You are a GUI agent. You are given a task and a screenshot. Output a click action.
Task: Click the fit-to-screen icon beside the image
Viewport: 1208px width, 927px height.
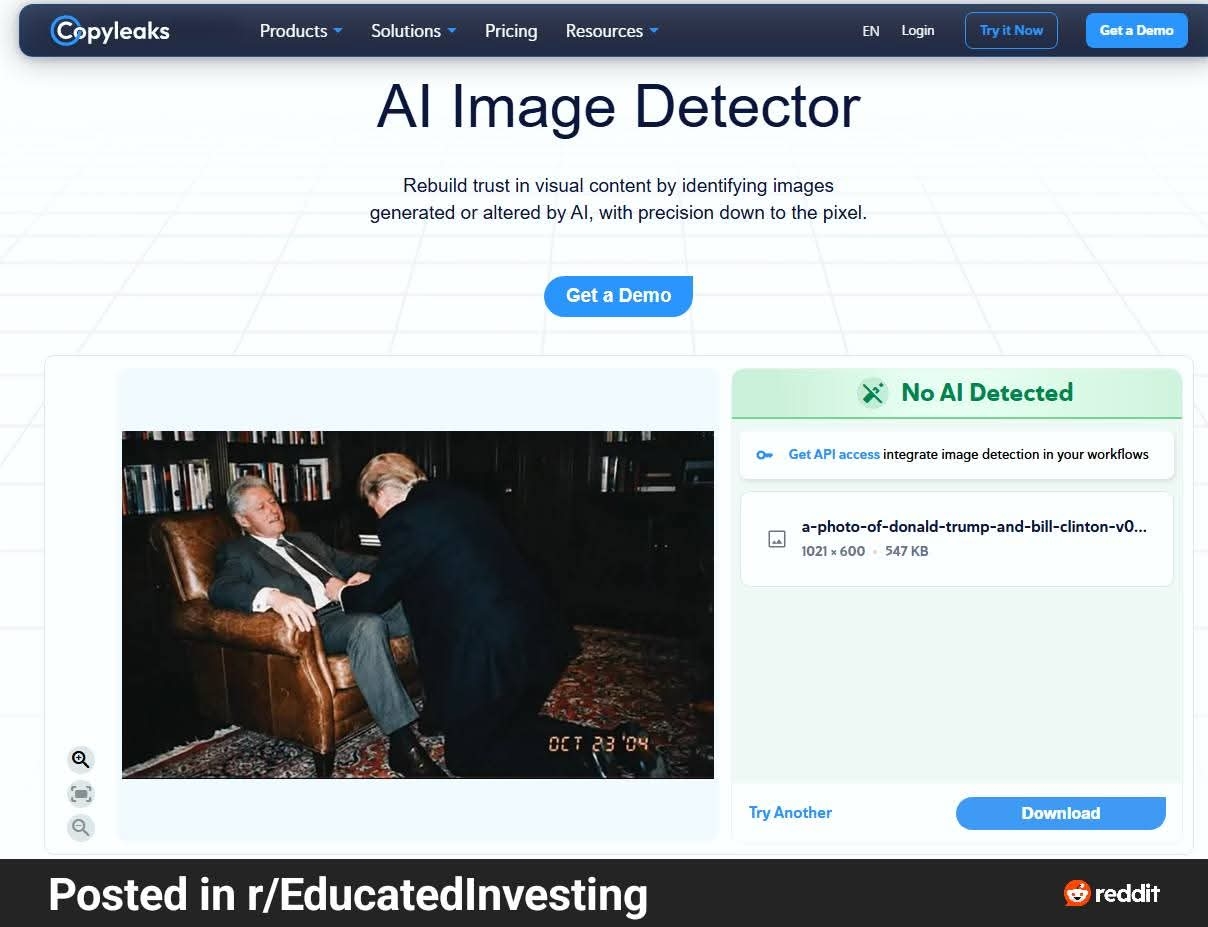coord(81,794)
